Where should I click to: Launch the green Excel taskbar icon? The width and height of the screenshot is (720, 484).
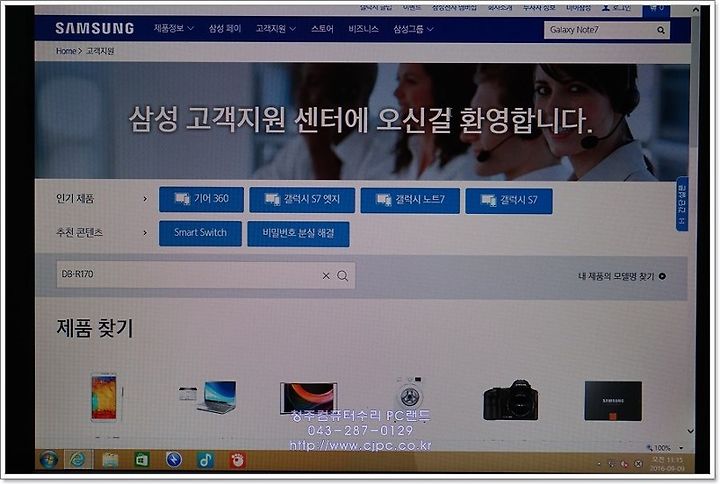pyautogui.click(x=142, y=460)
